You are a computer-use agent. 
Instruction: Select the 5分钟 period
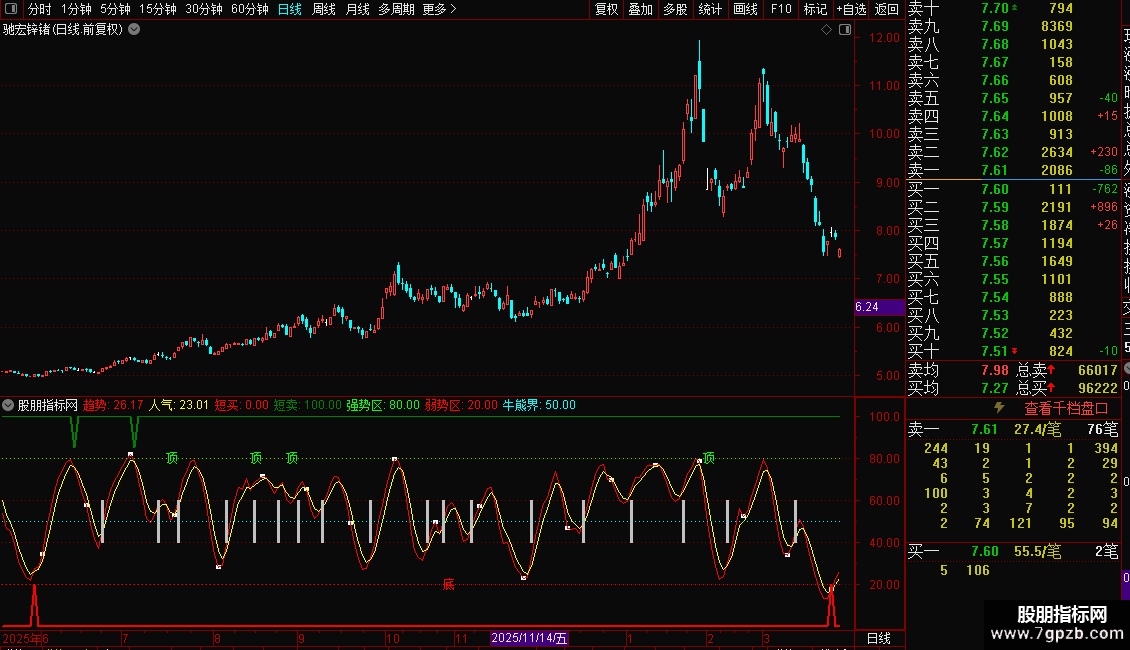115,9
